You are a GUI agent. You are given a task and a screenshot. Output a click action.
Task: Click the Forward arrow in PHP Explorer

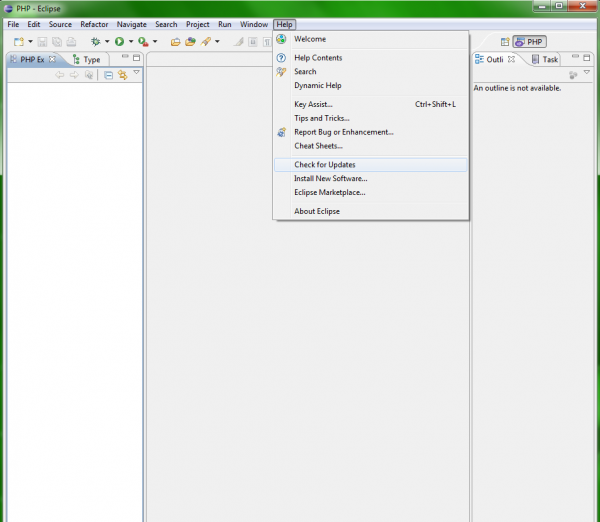74,75
